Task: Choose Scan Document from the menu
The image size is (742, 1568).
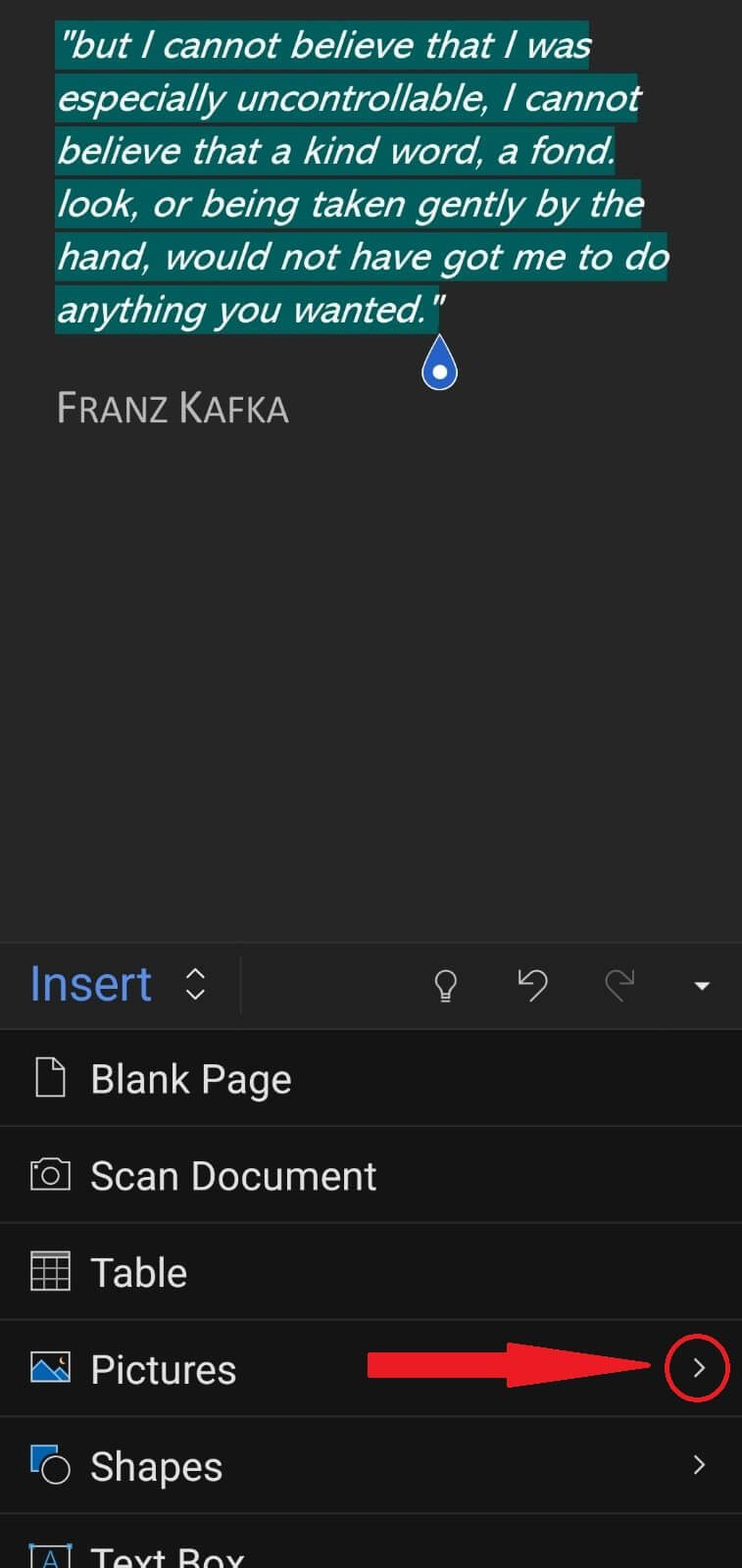Action: click(x=232, y=1174)
